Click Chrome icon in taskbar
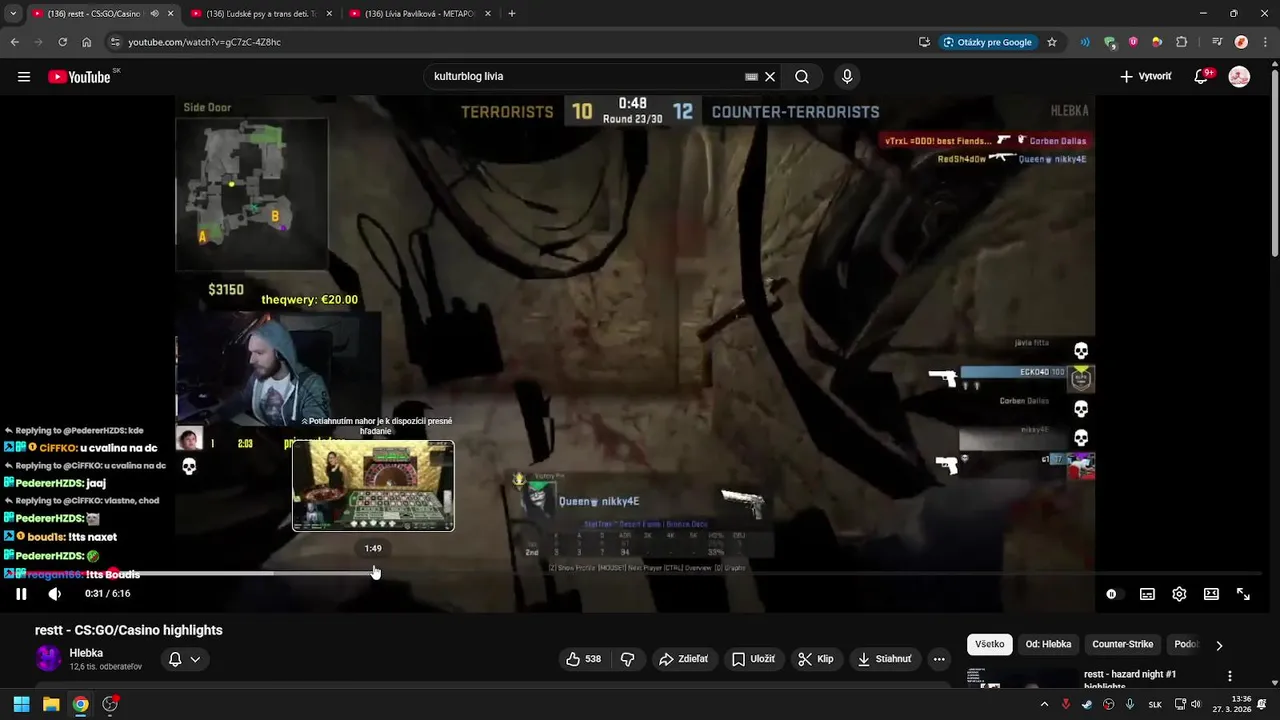Viewport: 1280px width, 720px height. (x=80, y=704)
